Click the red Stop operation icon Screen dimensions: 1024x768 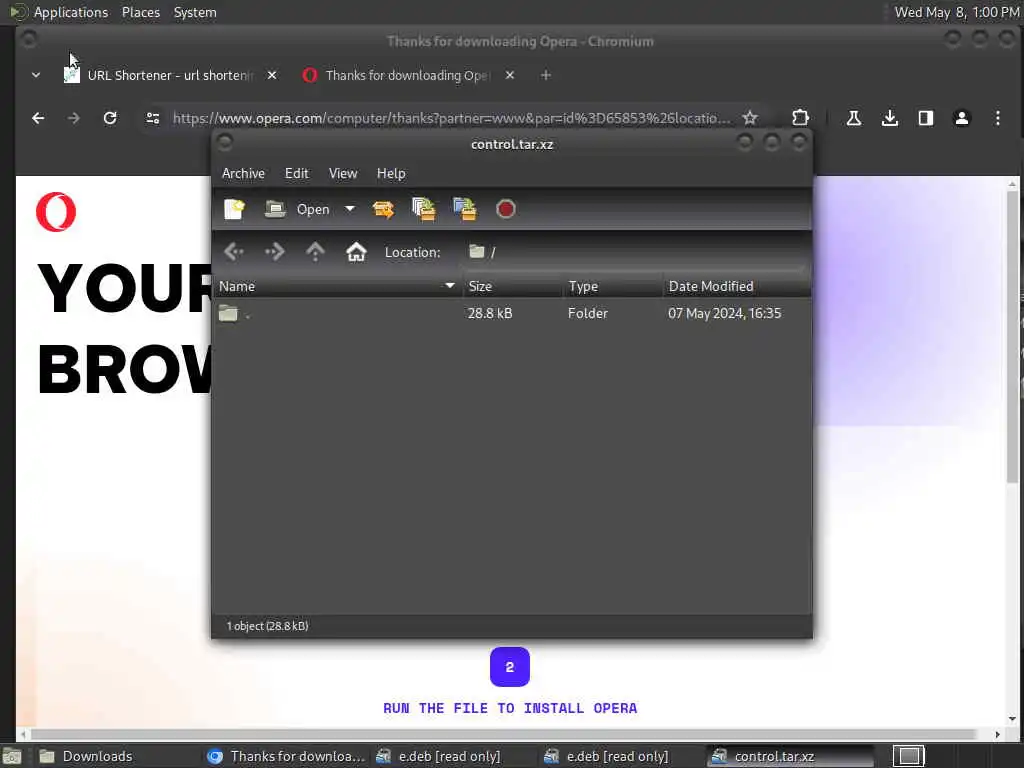point(505,209)
